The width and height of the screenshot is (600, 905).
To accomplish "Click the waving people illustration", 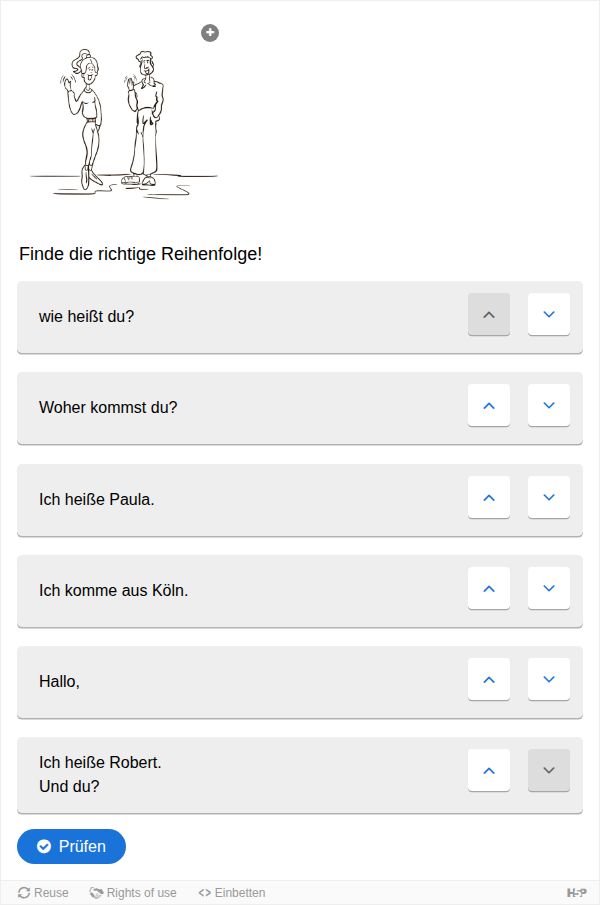I will tap(124, 124).
